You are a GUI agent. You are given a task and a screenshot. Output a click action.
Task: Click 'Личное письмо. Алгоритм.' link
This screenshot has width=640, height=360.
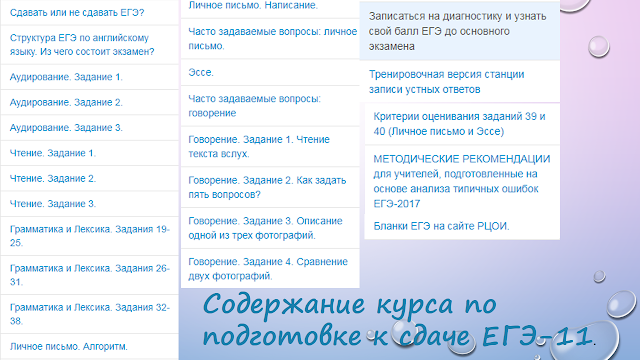tap(69, 347)
